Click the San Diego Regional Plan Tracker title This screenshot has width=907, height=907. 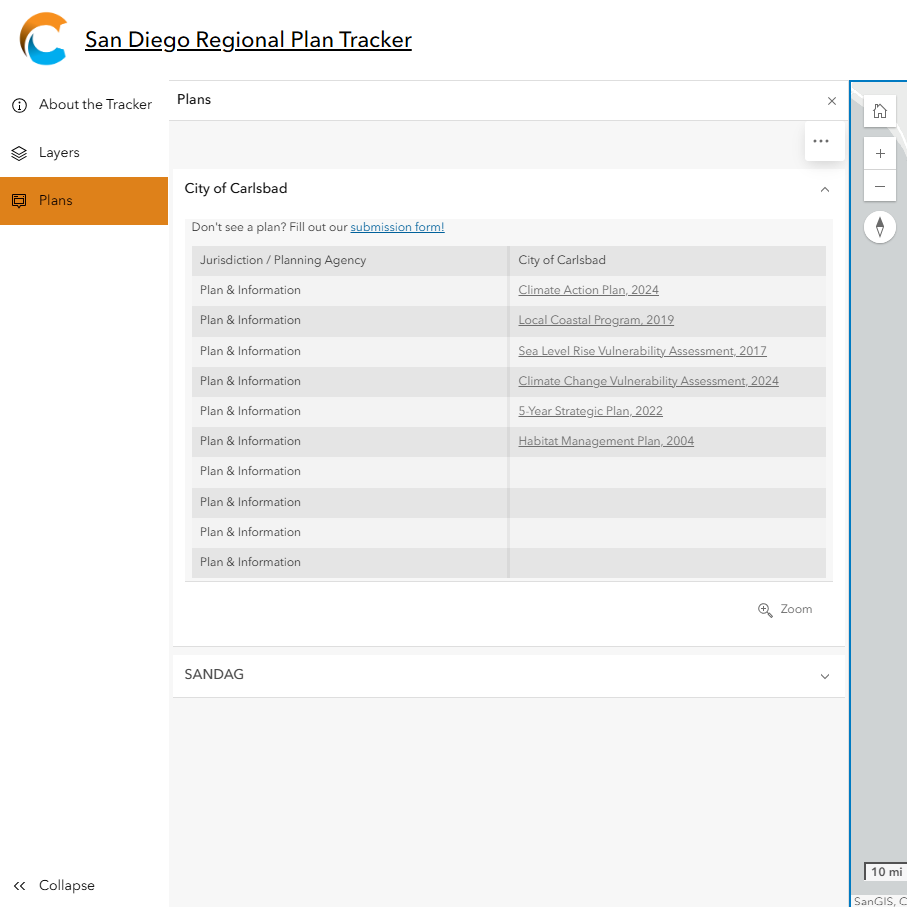[x=248, y=39]
